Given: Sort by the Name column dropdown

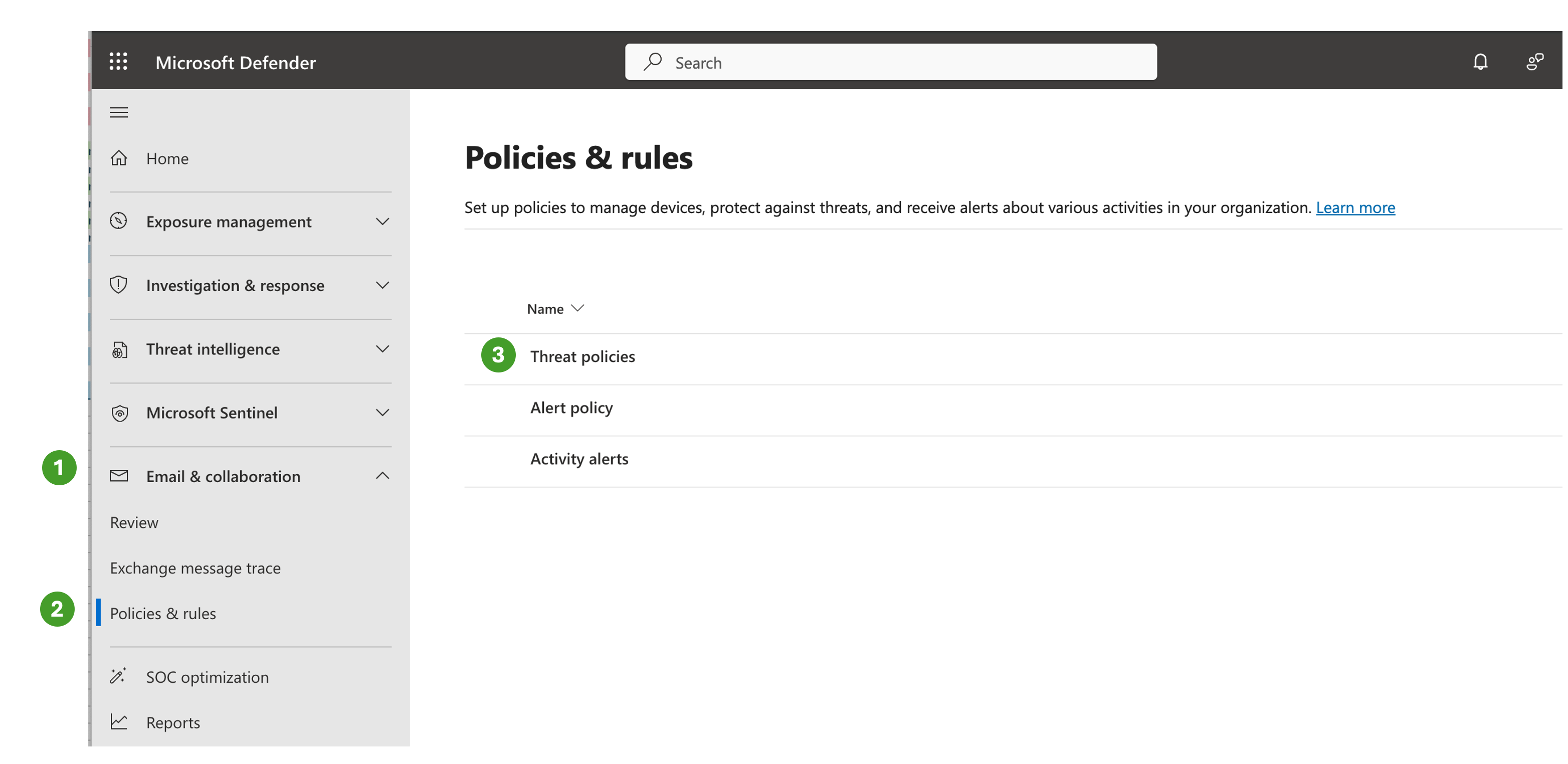Looking at the screenshot, I should [x=555, y=309].
